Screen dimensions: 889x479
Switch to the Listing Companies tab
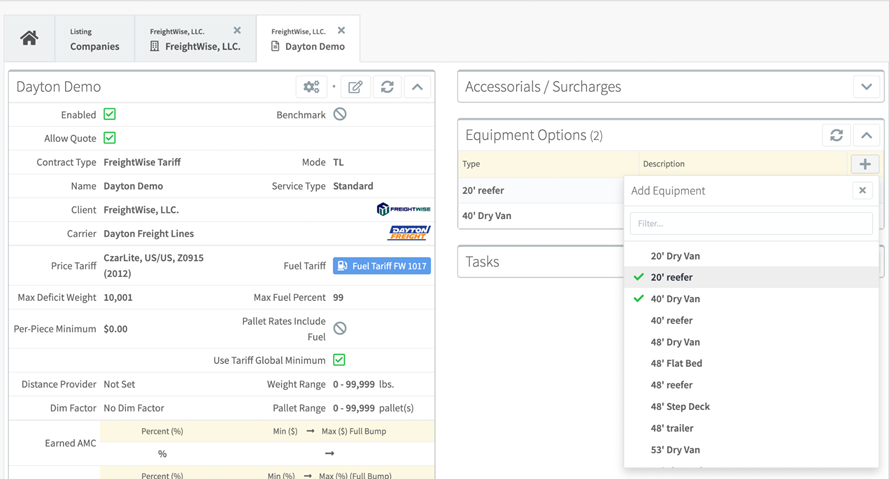(94, 39)
